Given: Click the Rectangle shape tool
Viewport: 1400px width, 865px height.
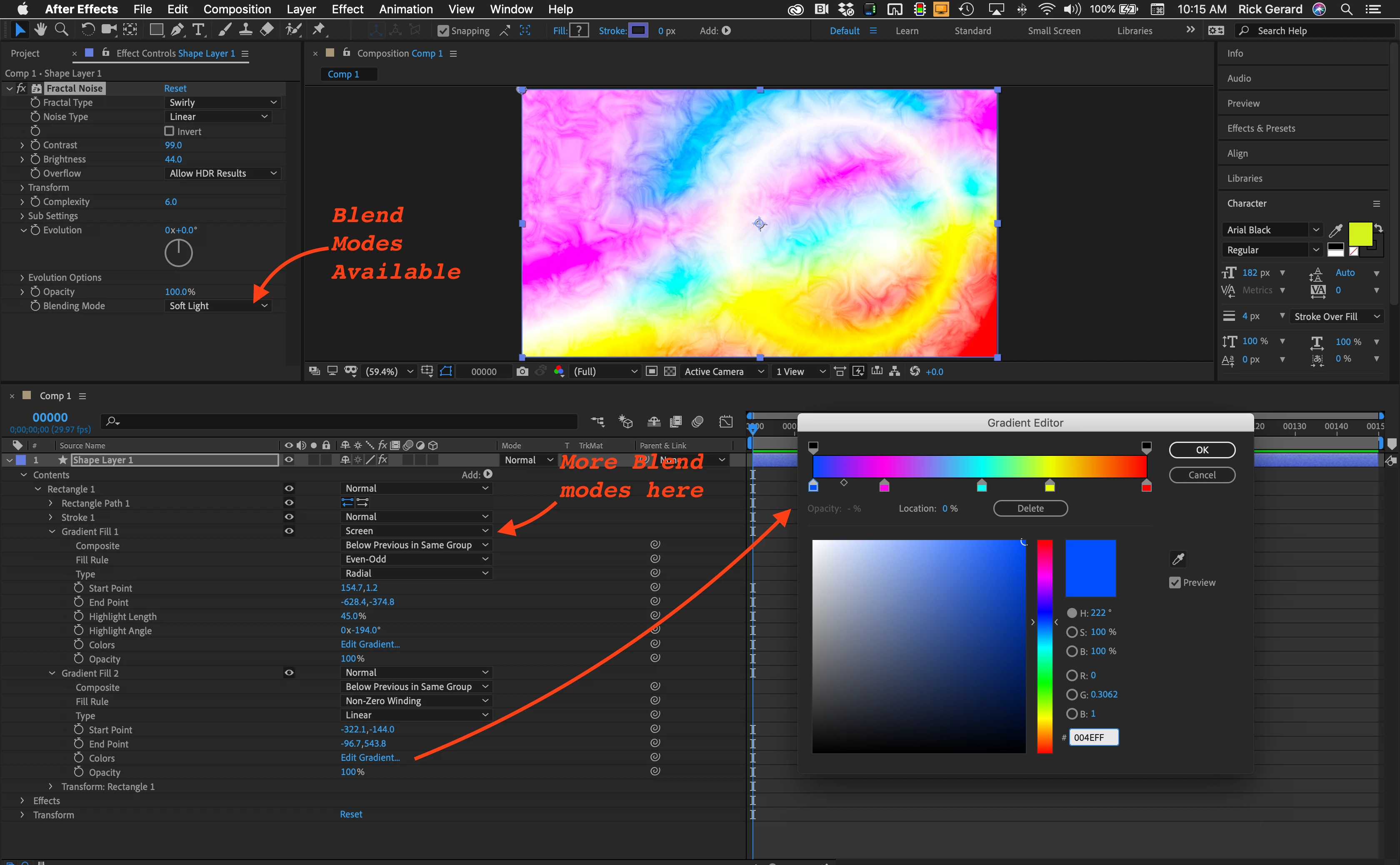Looking at the screenshot, I should [155, 30].
